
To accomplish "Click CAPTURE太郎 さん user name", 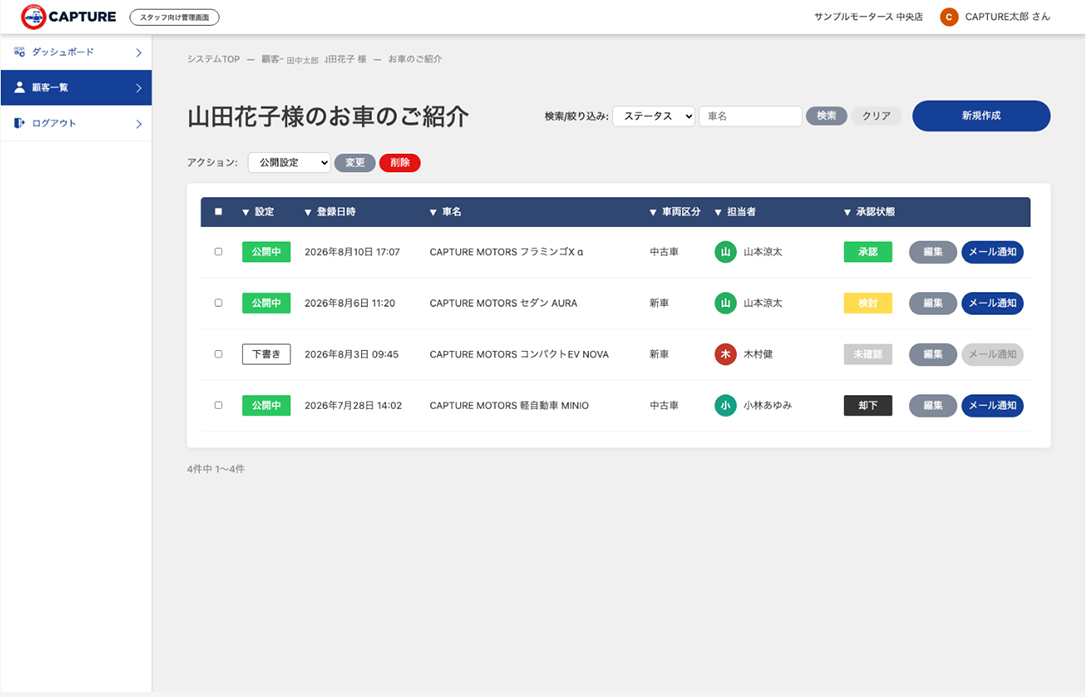I will [1008, 17].
